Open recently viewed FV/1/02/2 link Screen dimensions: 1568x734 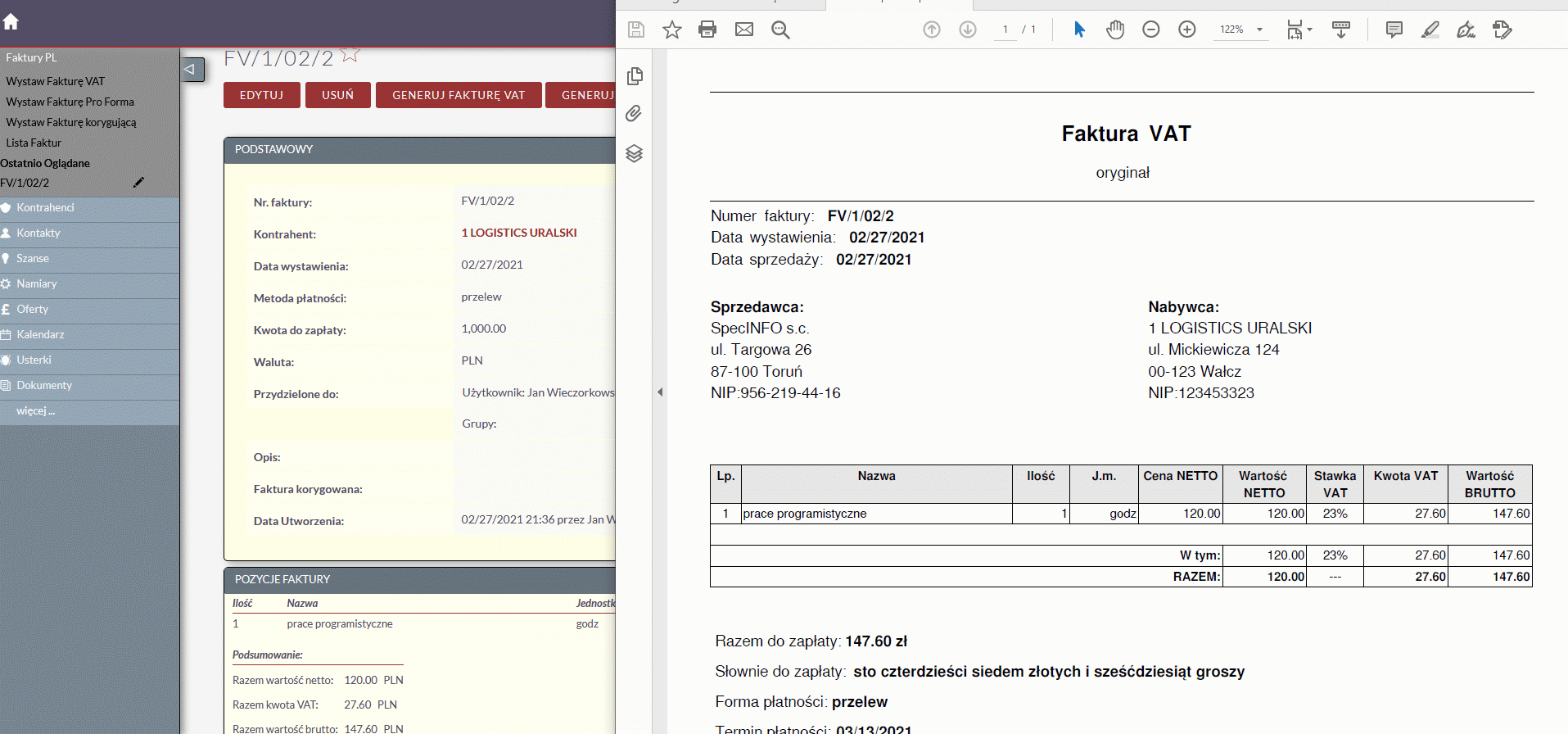25,183
